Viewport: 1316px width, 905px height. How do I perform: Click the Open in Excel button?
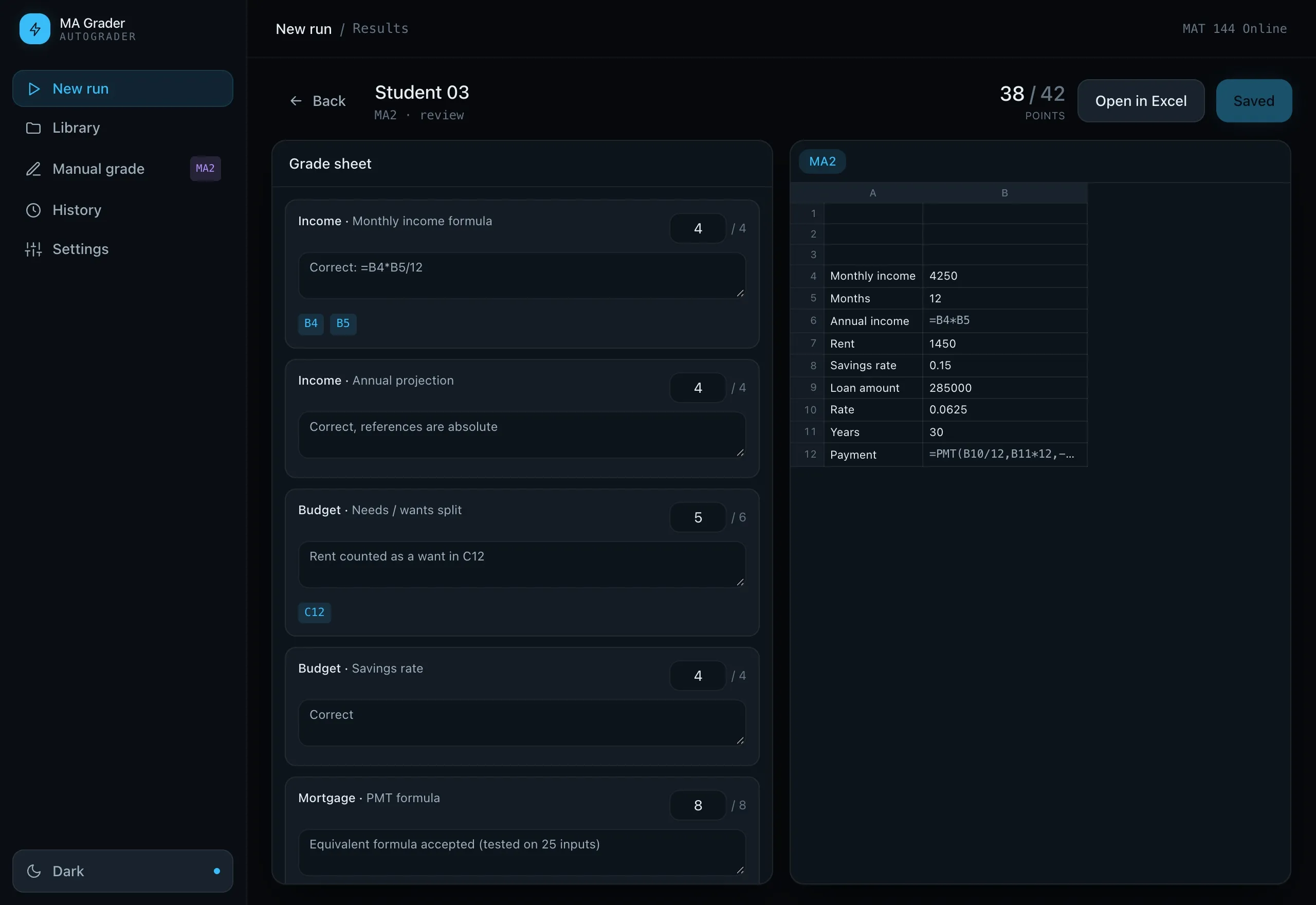pos(1141,101)
